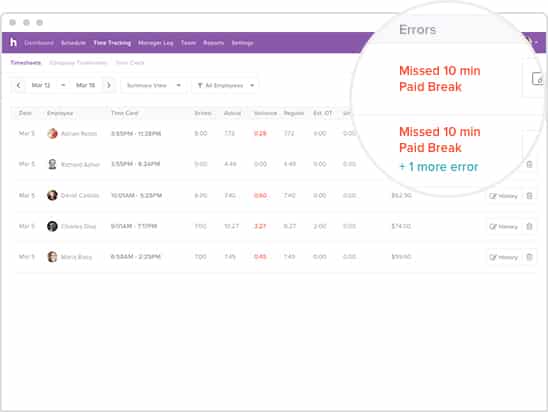The height and width of the screenshot is (412, 548).
Task: Delete the Maria time card with trash icon
Action: (x=529, y=257)
